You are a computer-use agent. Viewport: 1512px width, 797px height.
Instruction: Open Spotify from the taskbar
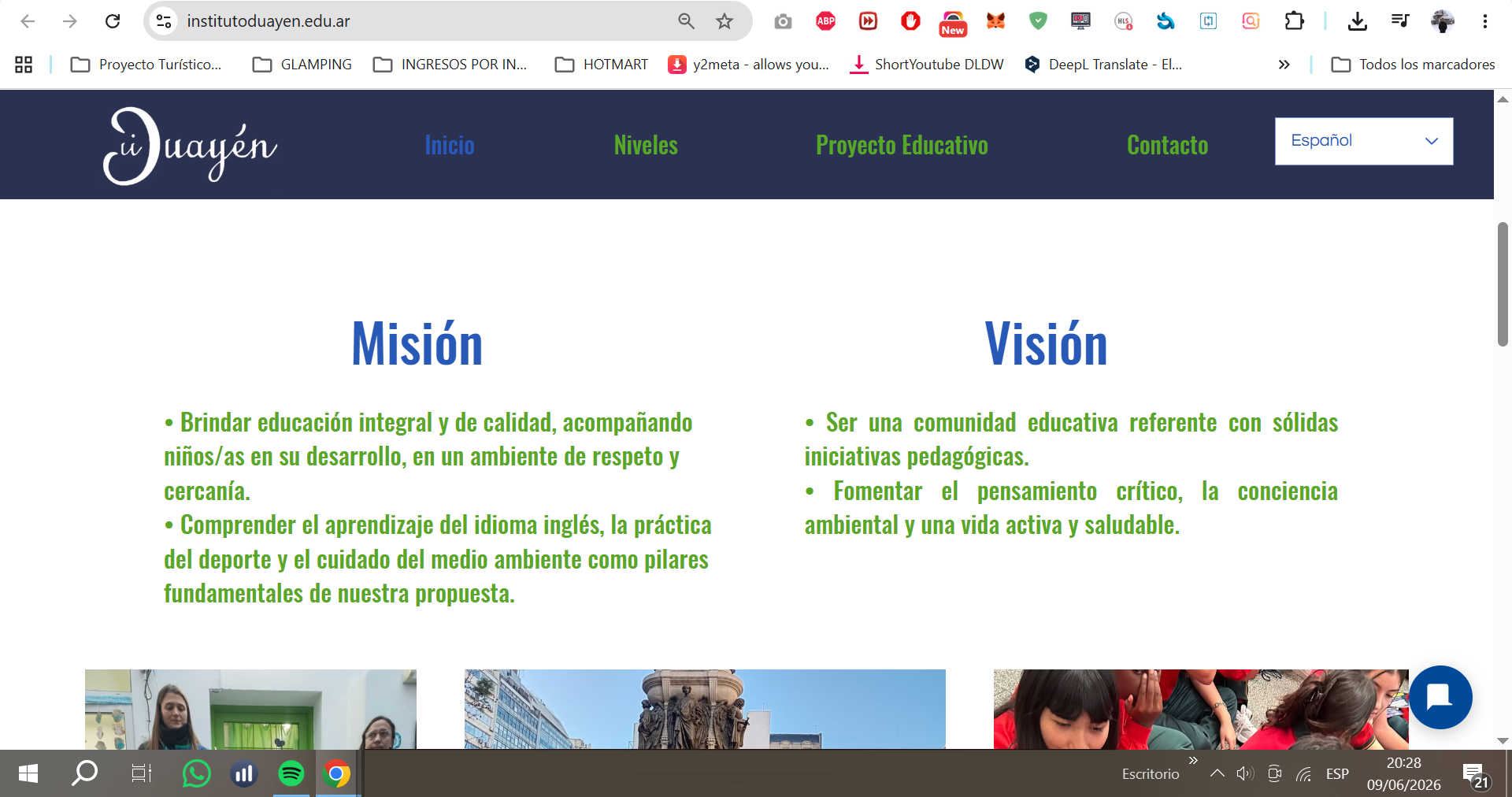point(291,773)
